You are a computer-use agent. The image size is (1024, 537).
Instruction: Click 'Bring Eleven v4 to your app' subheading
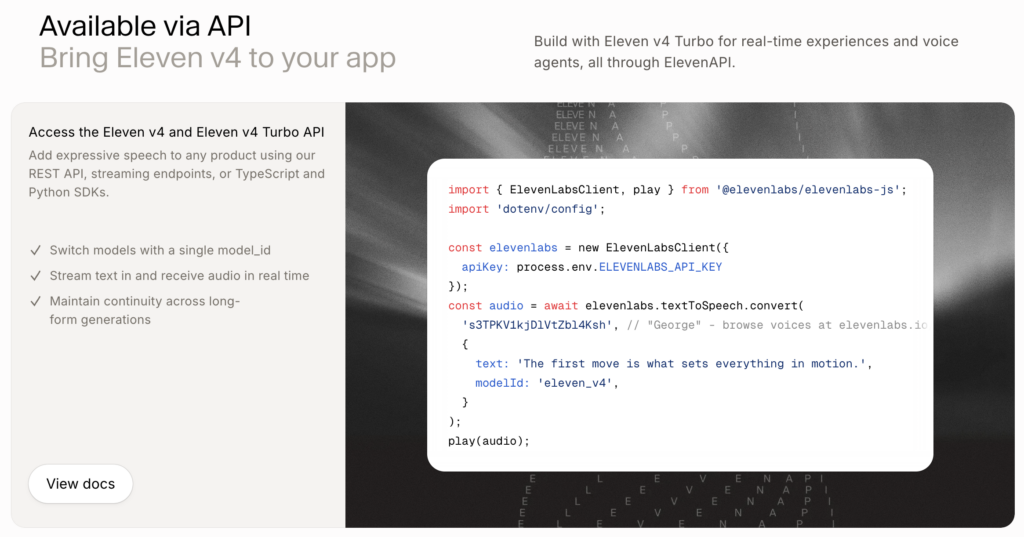[217, 58]
